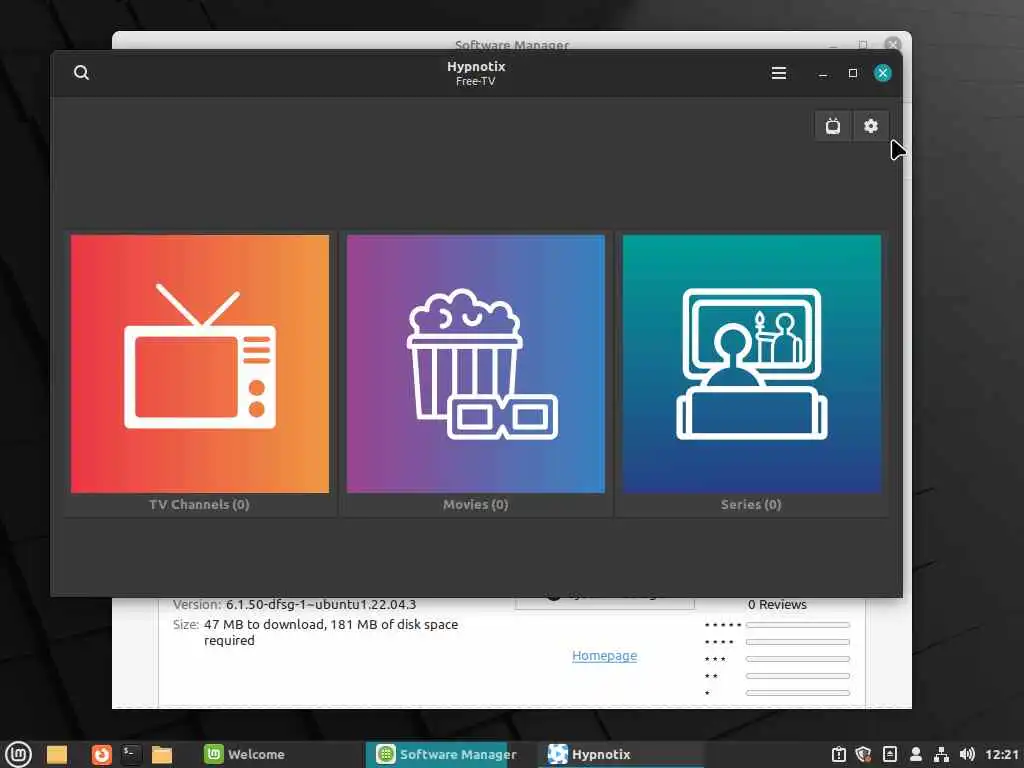Open the update manager shield tray icon
Viewport: 1024px width, 768px height.
coord(863,754)
